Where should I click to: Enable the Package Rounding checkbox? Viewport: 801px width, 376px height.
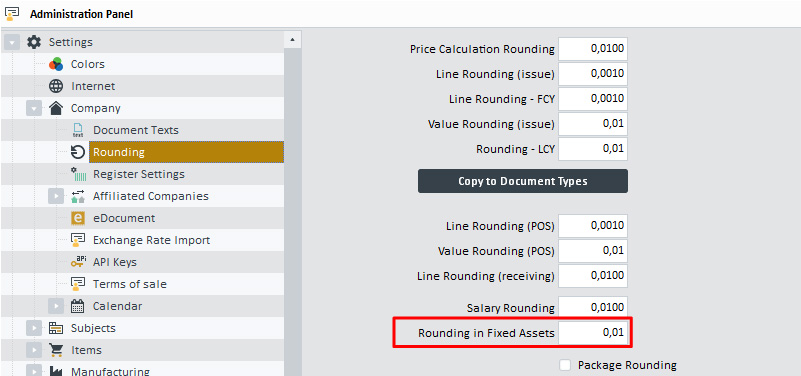click(565, 365)
